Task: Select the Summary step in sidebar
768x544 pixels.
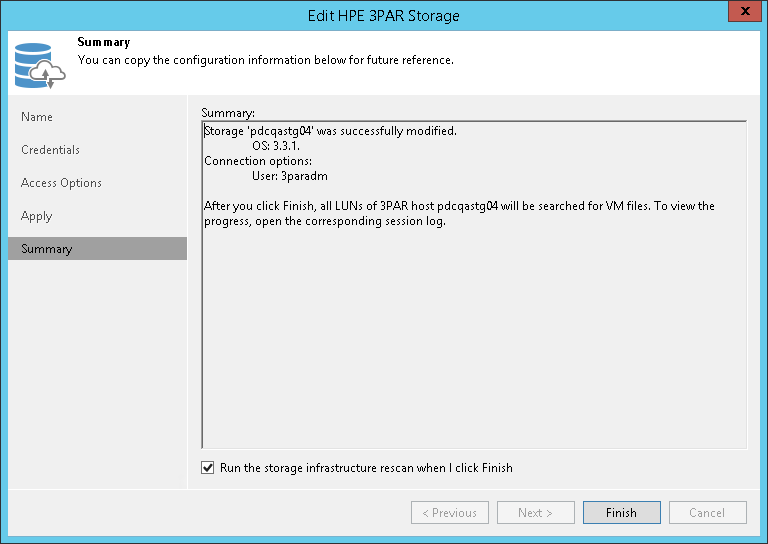Action: click(97, 249)
